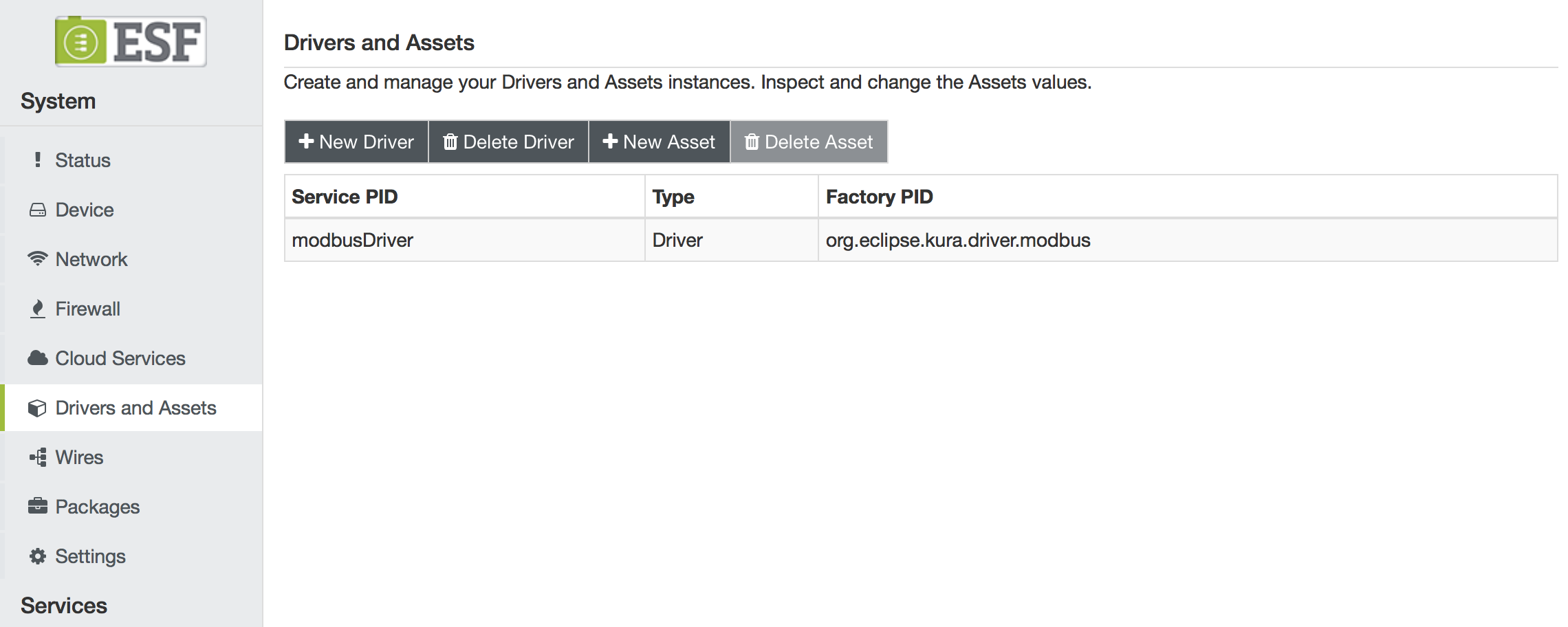Screen dimensions: 1568x627
Task: Click the Delete Asset button
Action: tap(809, 142)
